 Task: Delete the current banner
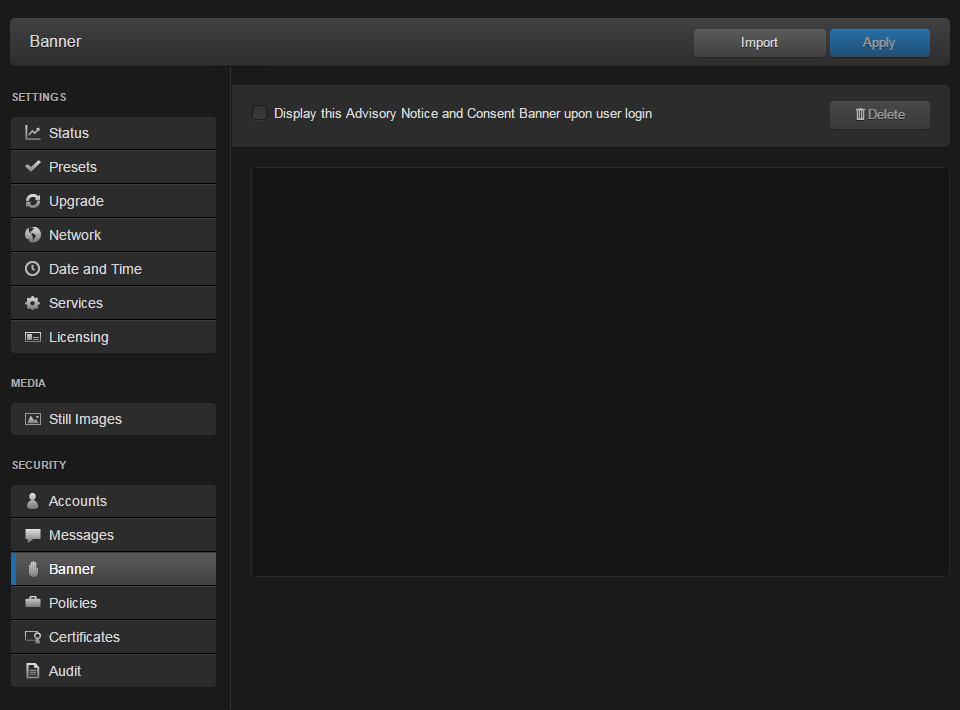pyautogui.click(x=879, y=115)
